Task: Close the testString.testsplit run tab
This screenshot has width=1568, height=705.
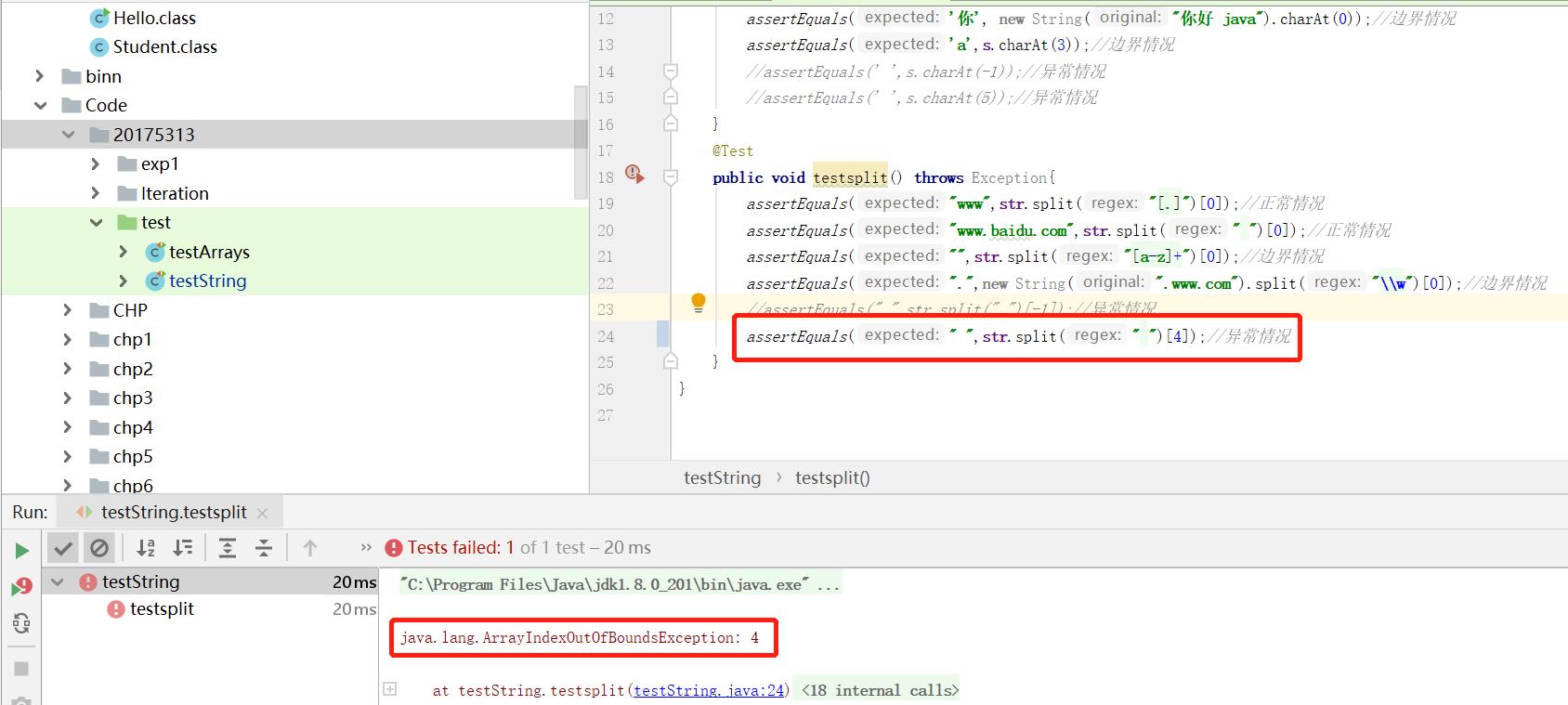Action: tap(262, 513)
